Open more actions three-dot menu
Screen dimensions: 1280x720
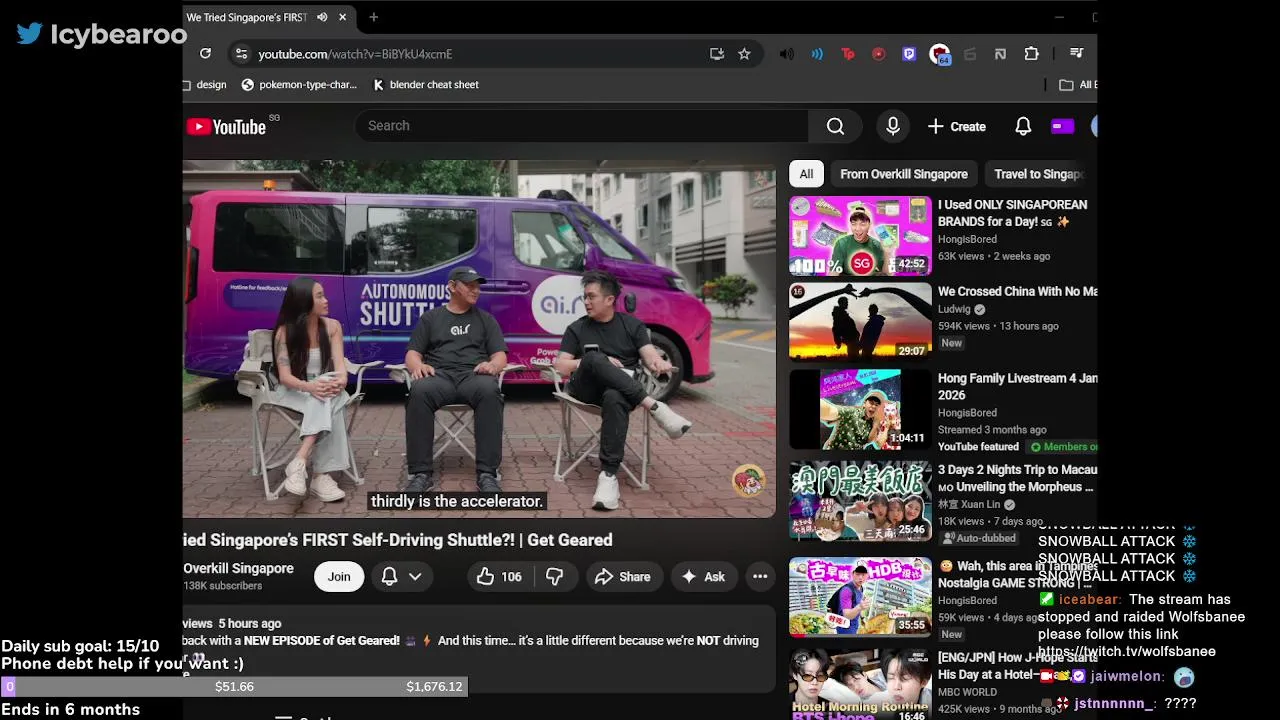pos(760,576)
